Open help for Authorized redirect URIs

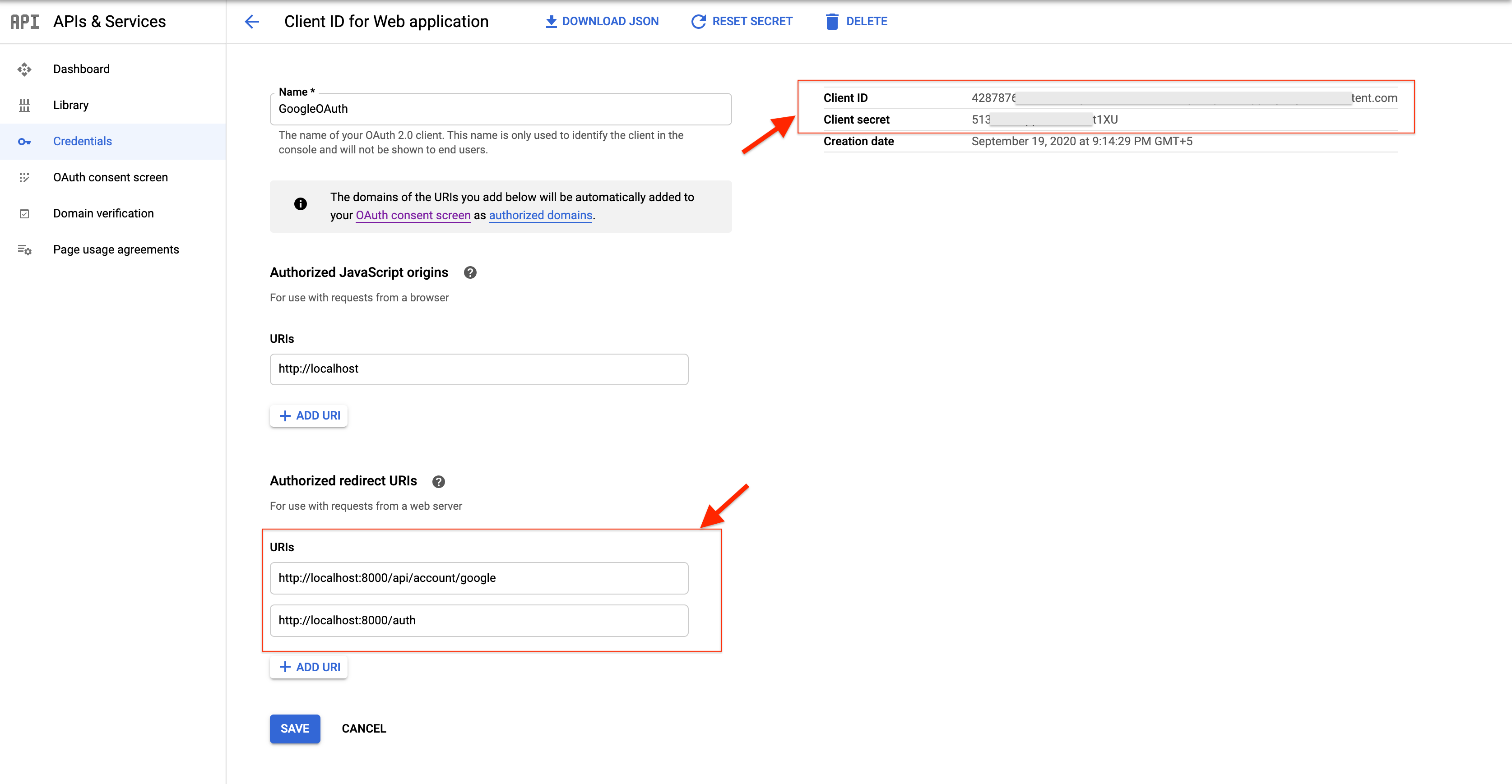pos(438,481)
